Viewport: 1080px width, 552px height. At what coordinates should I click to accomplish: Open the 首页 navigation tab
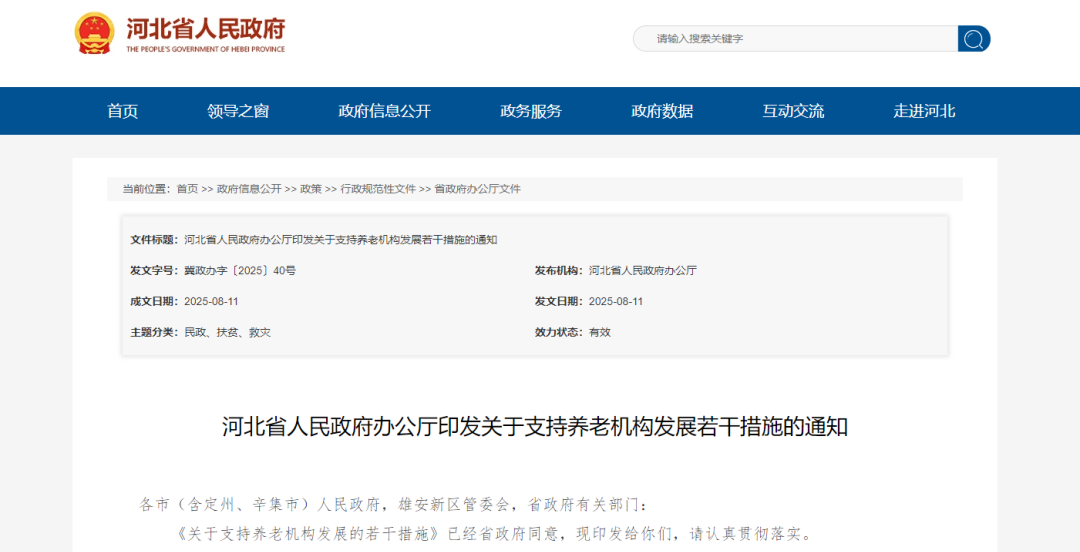point(123,111)
